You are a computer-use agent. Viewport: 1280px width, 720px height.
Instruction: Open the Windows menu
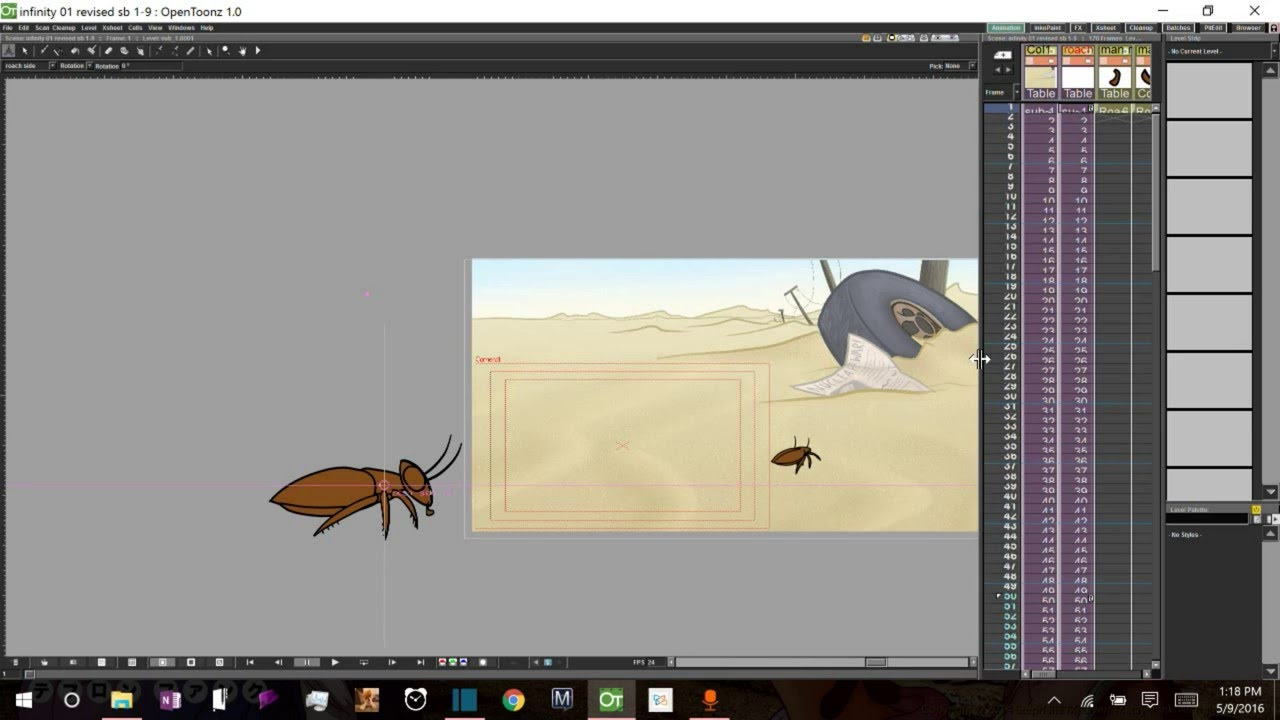181,28
